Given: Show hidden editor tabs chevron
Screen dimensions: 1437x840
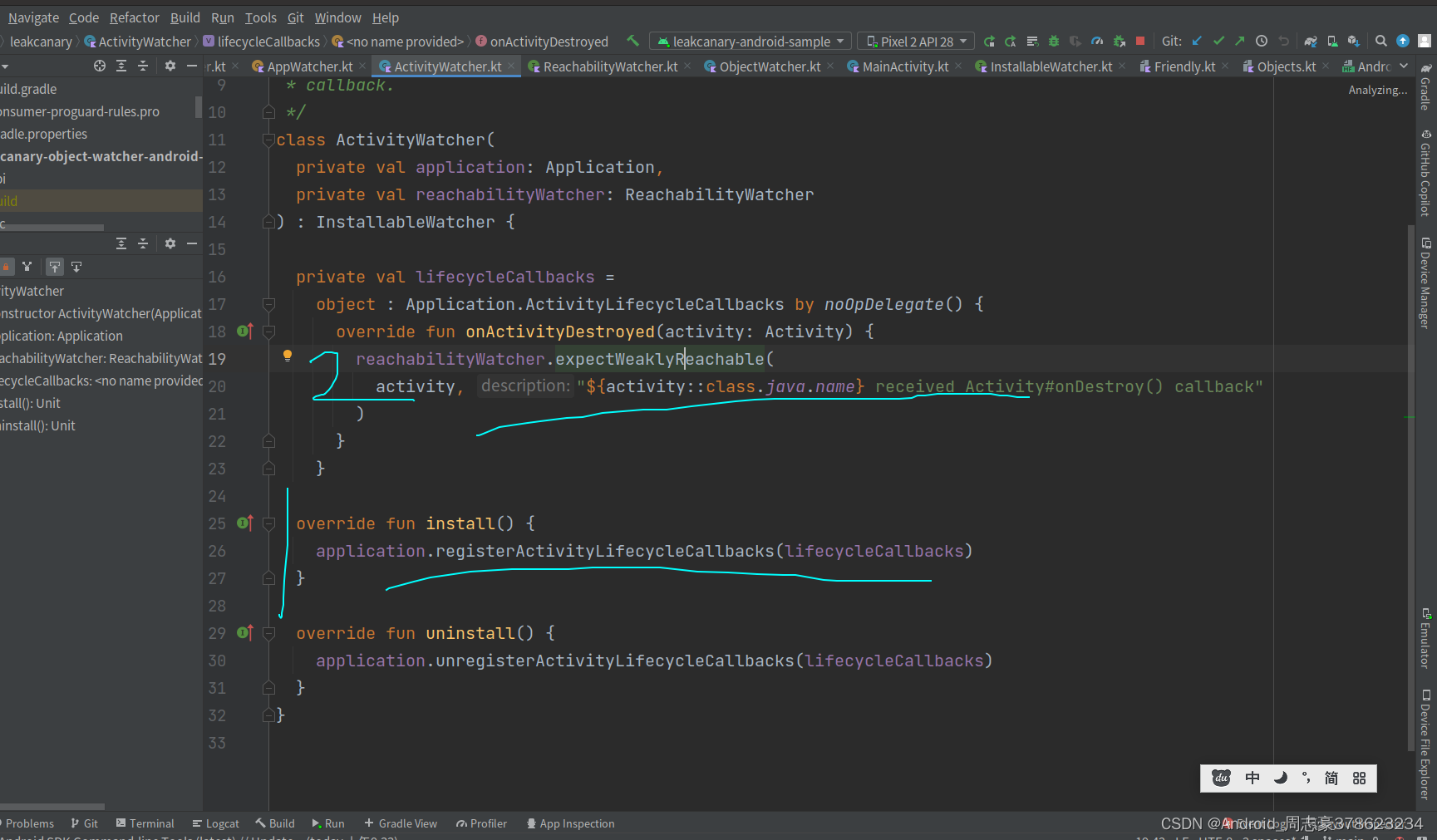Looking at the screenshot, I should [1404, 66].
